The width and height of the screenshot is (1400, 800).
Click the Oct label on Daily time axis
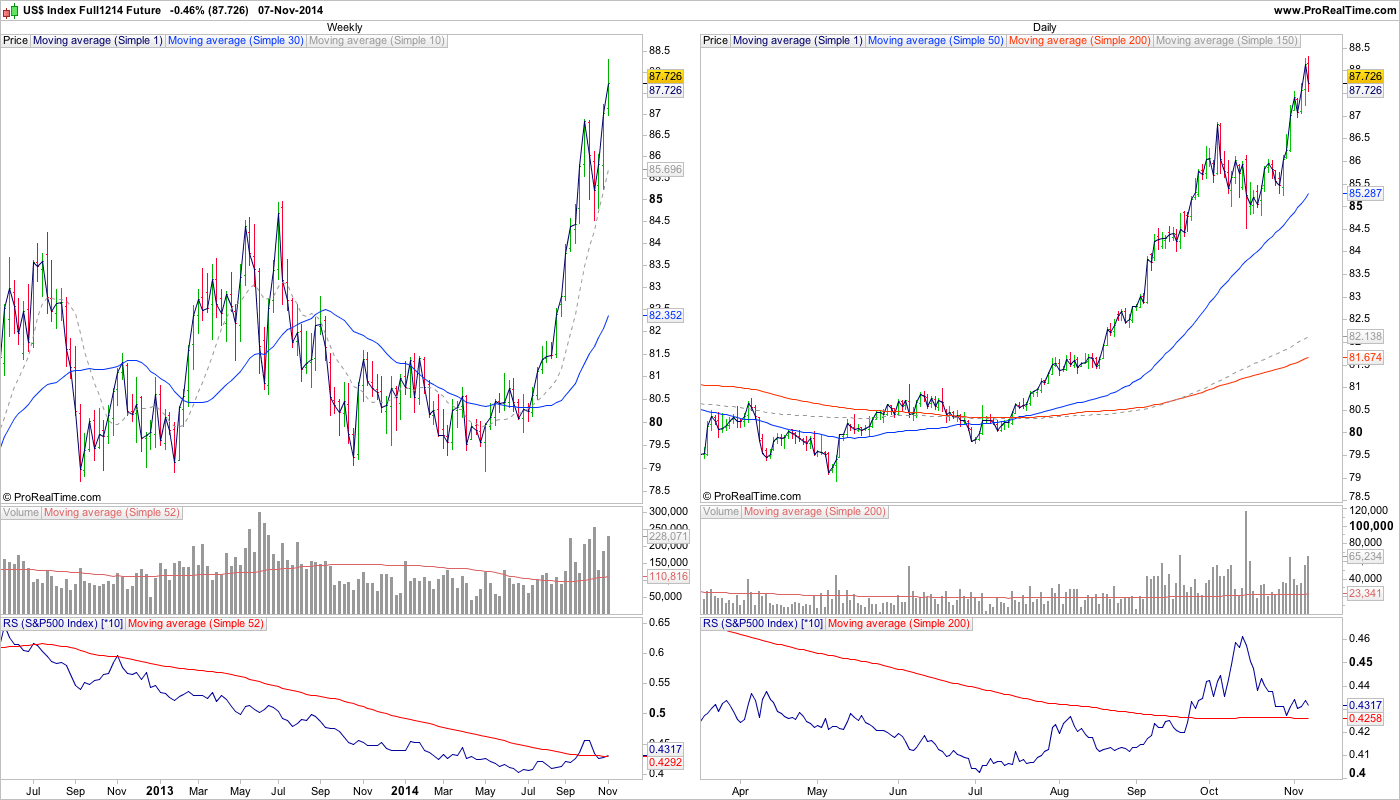point(1210,790)
